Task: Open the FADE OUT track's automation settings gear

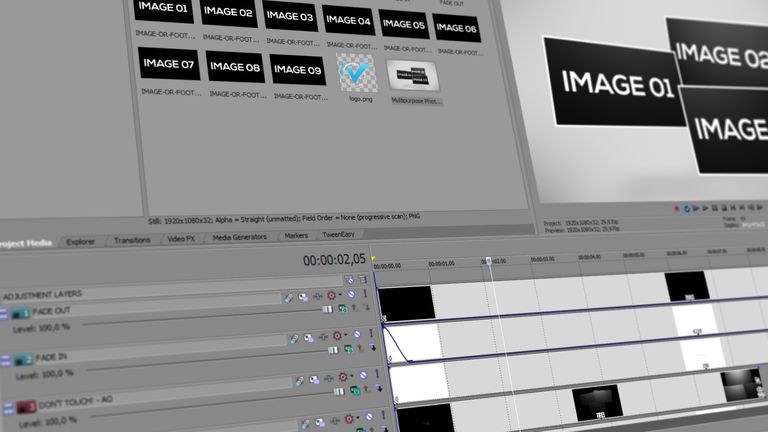Action: [x=331, y=295]
